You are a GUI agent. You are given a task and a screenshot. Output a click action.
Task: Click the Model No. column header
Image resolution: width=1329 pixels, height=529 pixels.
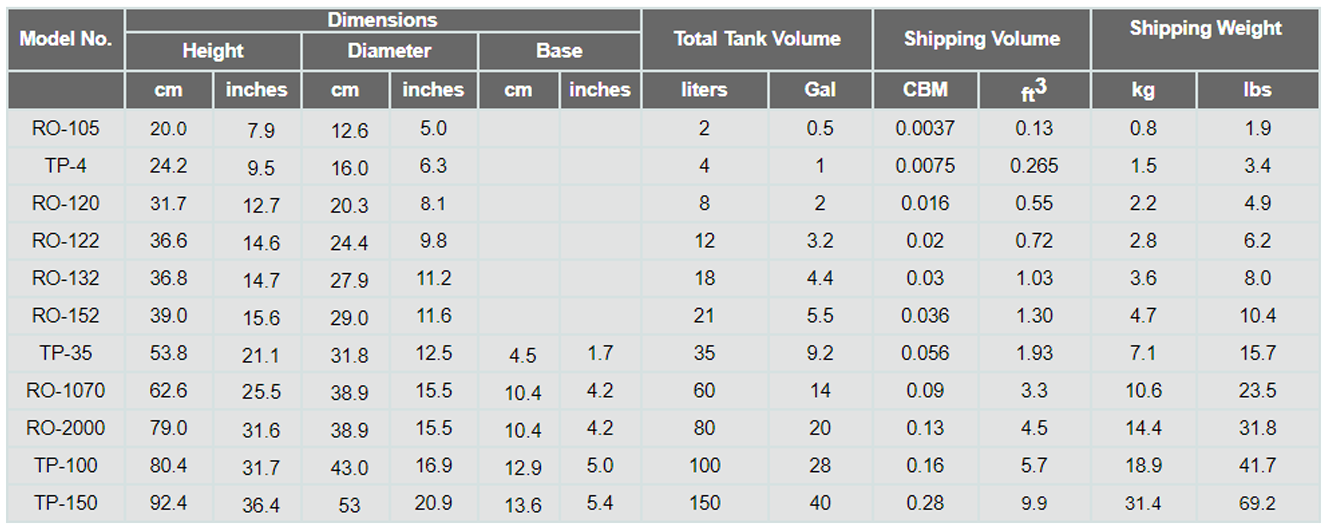[x=66, y=40]
